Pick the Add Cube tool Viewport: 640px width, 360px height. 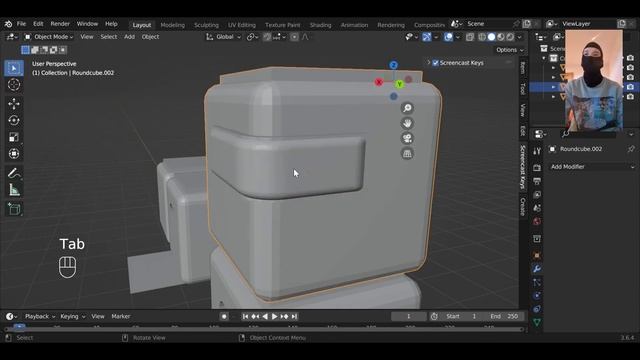(x=14, y=209)
